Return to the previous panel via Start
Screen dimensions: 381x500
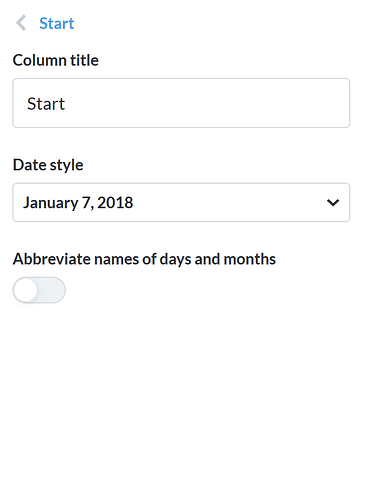coord(57,23)
